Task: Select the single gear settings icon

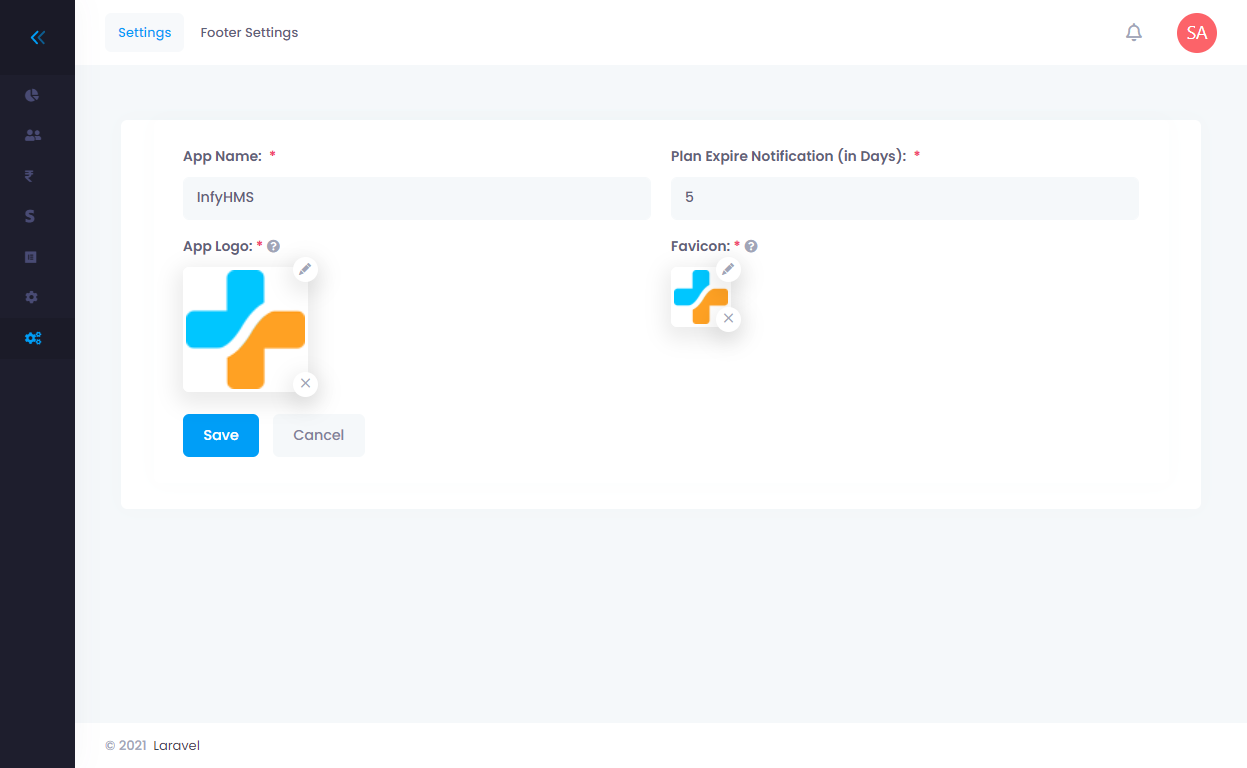Action: [31, 297]
